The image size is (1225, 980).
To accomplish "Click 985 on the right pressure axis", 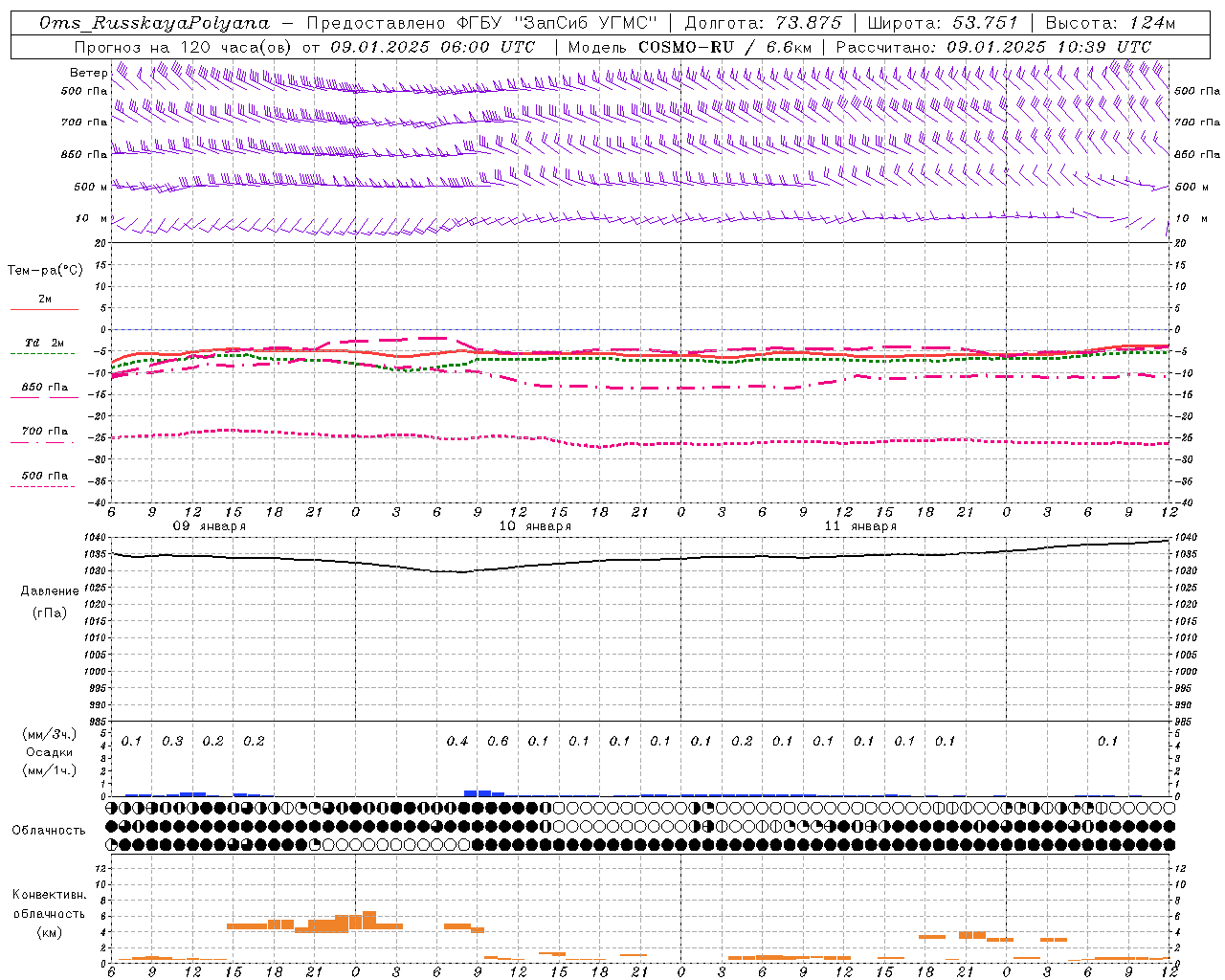I will (1185, 722).
